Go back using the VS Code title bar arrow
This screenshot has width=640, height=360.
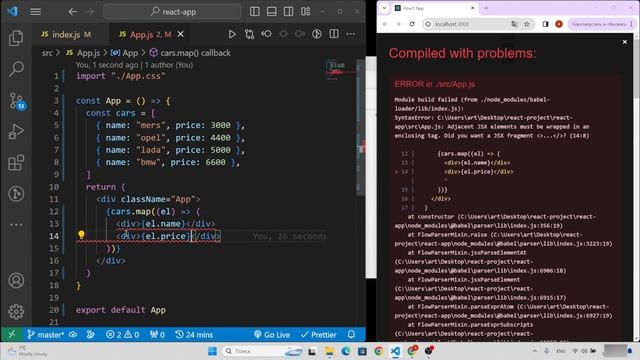point(72,12)
